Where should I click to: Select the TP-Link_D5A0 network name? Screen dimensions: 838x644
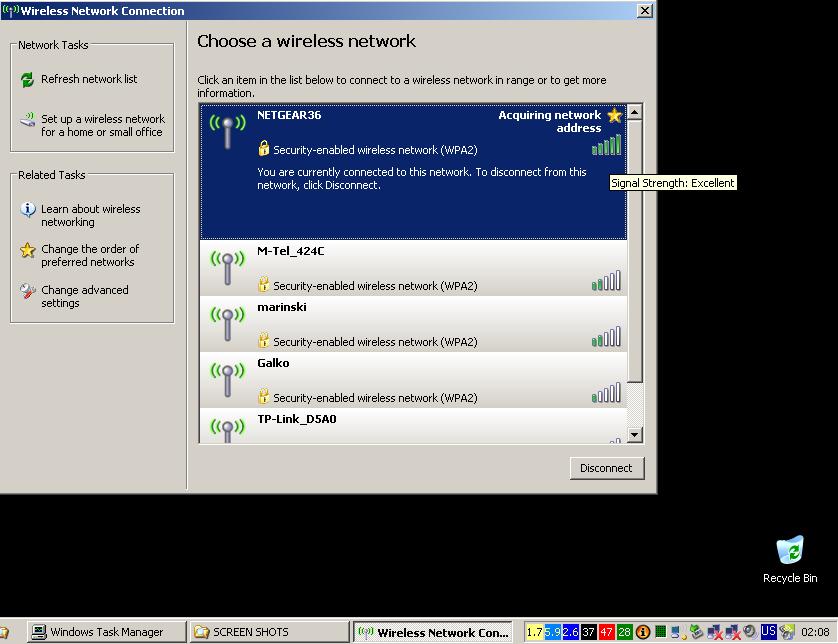(x=297, y=420)
